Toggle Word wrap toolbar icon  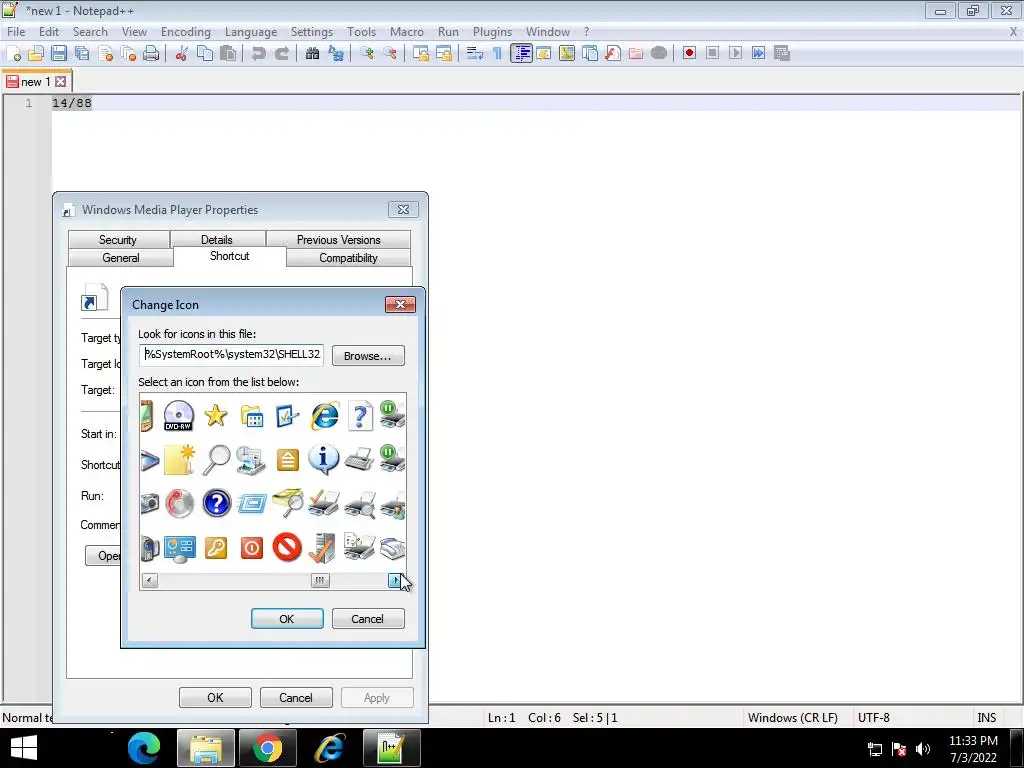[x=475, y=54]
